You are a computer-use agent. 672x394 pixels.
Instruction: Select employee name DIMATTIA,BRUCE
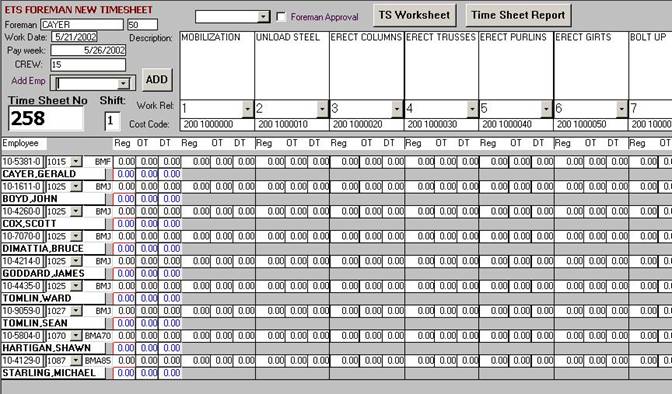53,249
